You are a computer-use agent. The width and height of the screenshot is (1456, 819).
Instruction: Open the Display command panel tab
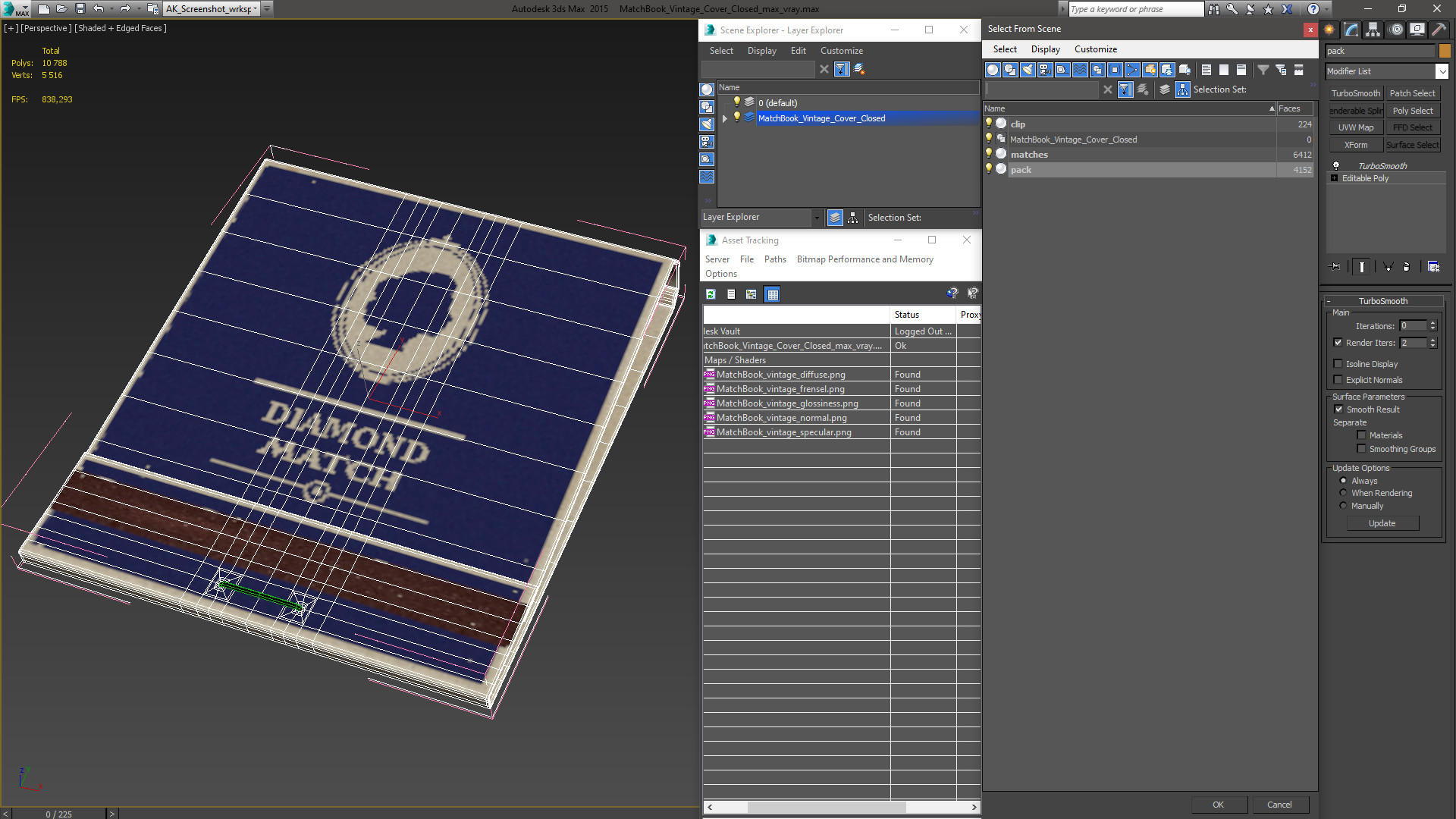[1417, 30]
